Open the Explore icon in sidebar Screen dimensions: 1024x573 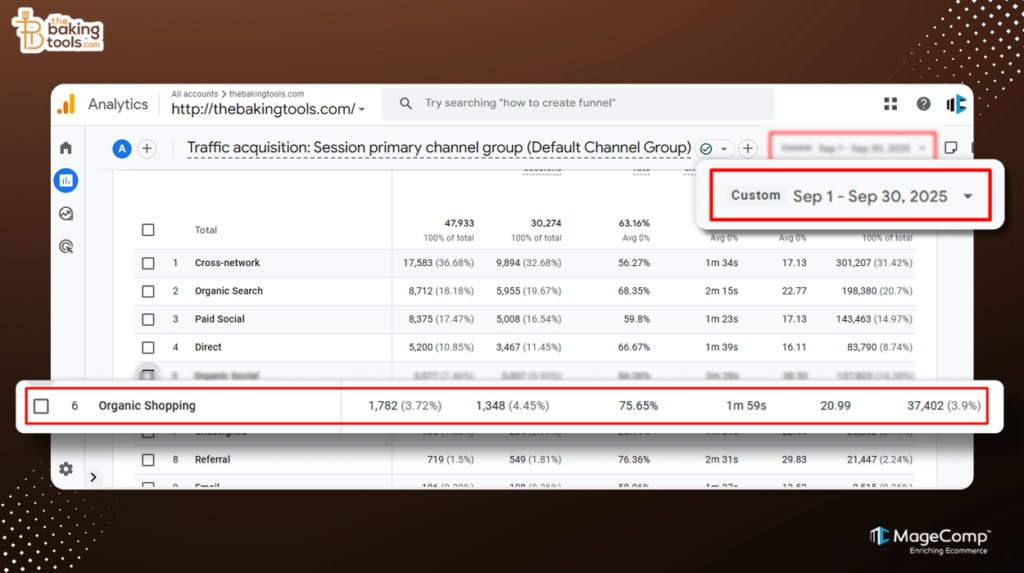(x=66, y=213)
